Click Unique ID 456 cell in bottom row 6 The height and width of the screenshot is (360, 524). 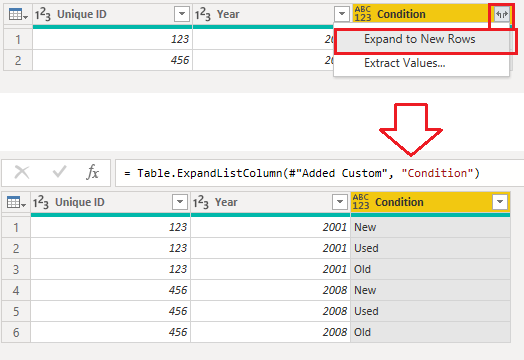110,332
